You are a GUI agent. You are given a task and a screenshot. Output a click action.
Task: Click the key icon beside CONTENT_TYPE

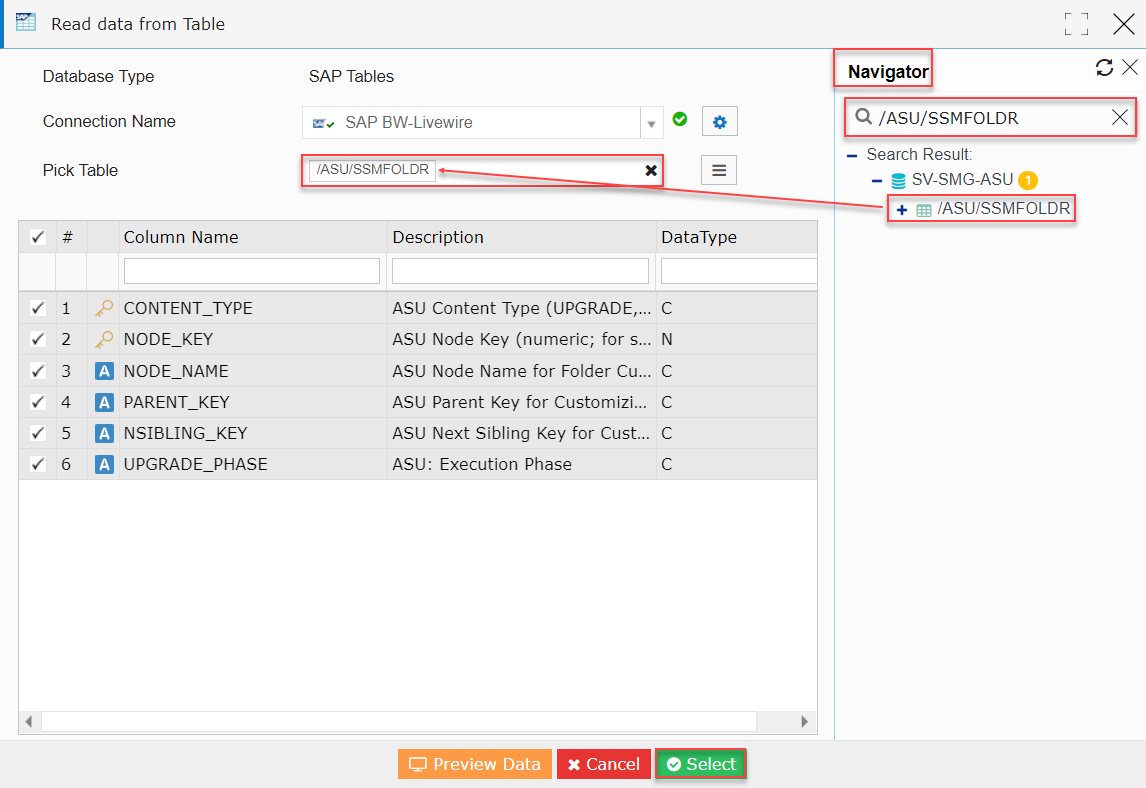point(104,308)
